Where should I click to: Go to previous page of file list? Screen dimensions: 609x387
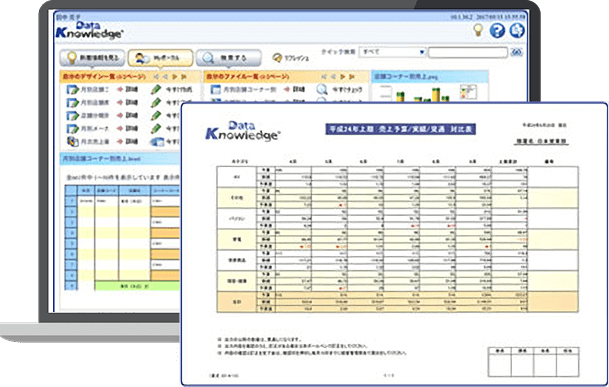coord(333,77)
